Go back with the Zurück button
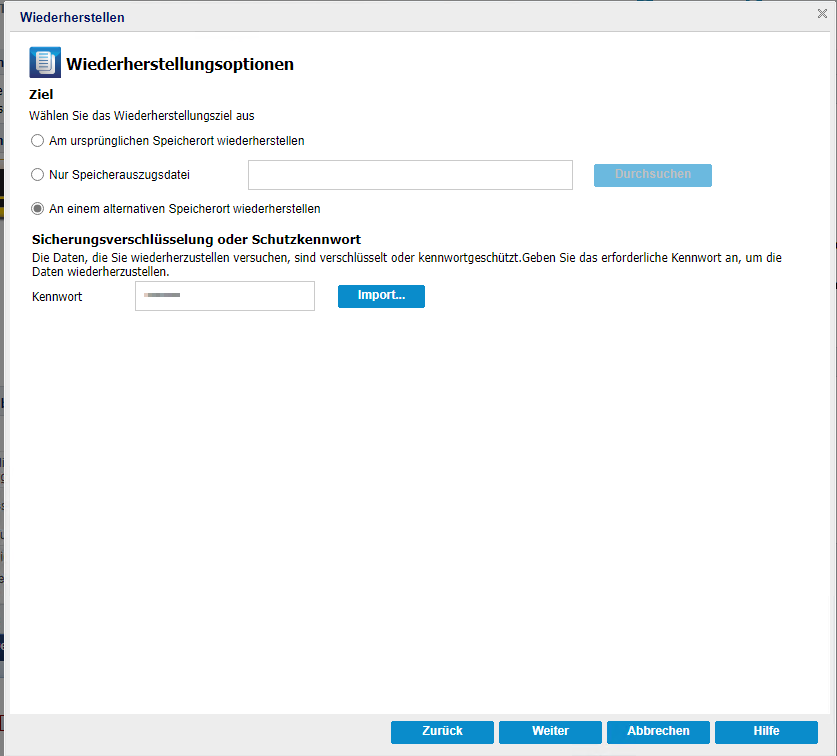The height and width of the screenshot is (756, 837). pyautogui.click(x=442, y=731)
